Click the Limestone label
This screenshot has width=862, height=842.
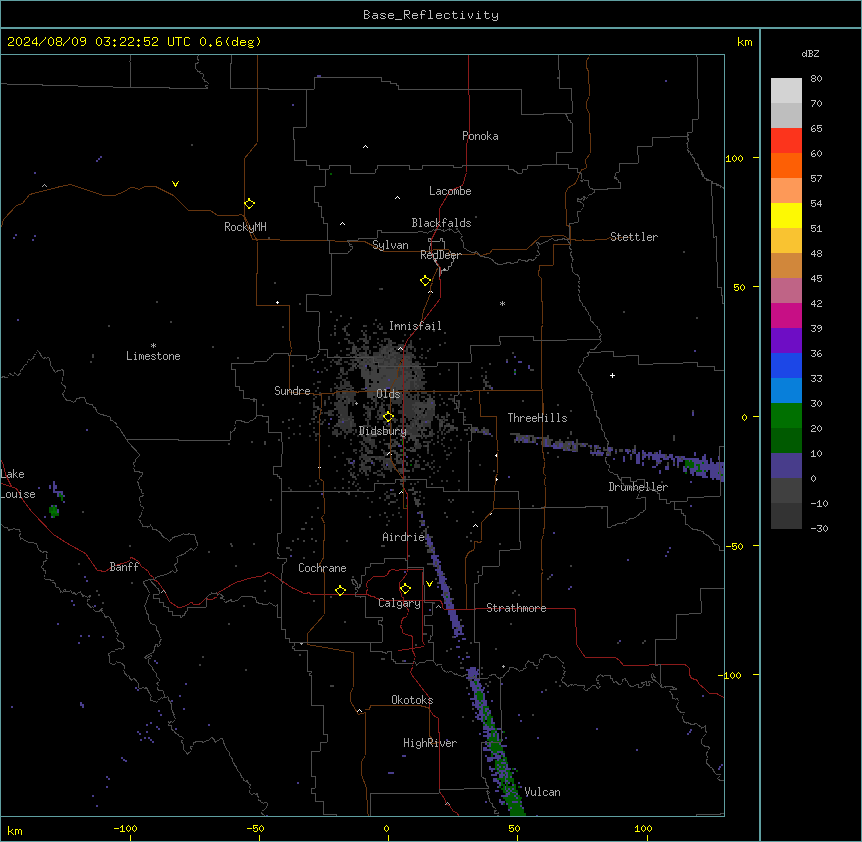(153, 356)
